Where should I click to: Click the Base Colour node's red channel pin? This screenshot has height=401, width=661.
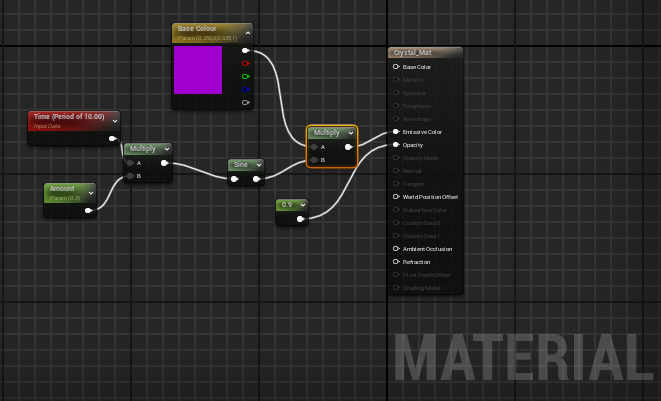[246, 63]
